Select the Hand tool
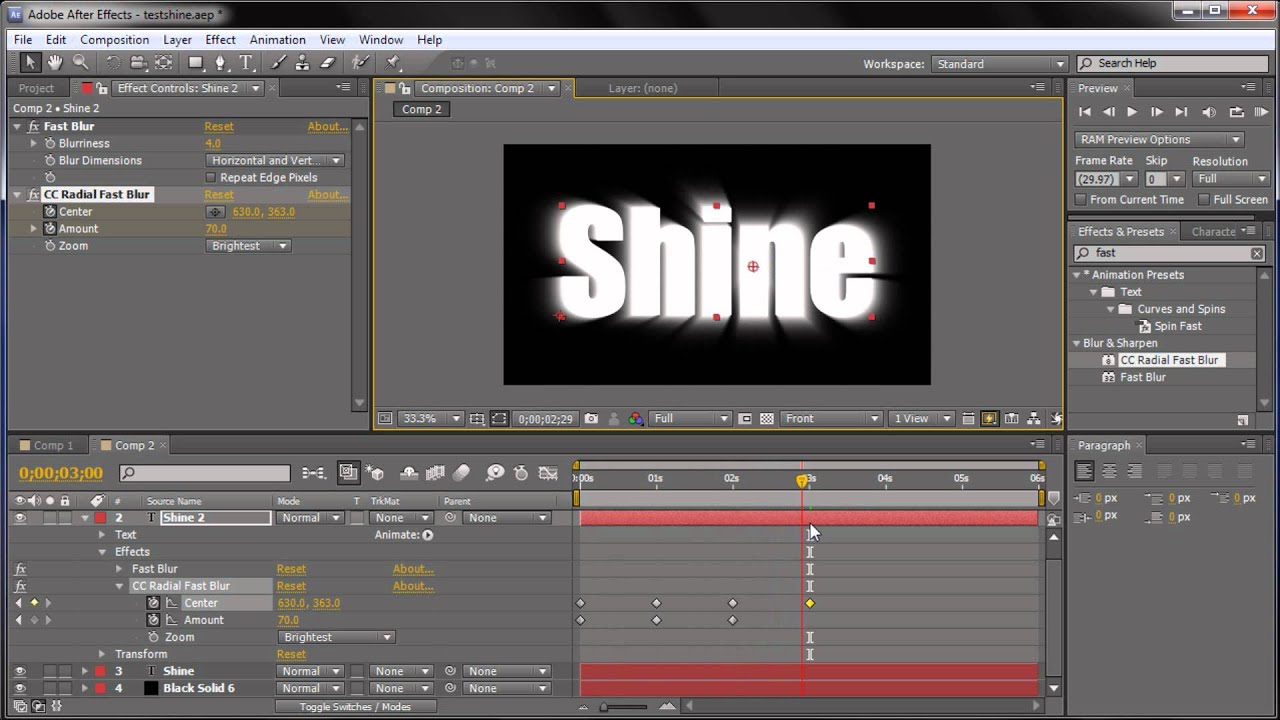1280x720 pixels. (55, 62)
